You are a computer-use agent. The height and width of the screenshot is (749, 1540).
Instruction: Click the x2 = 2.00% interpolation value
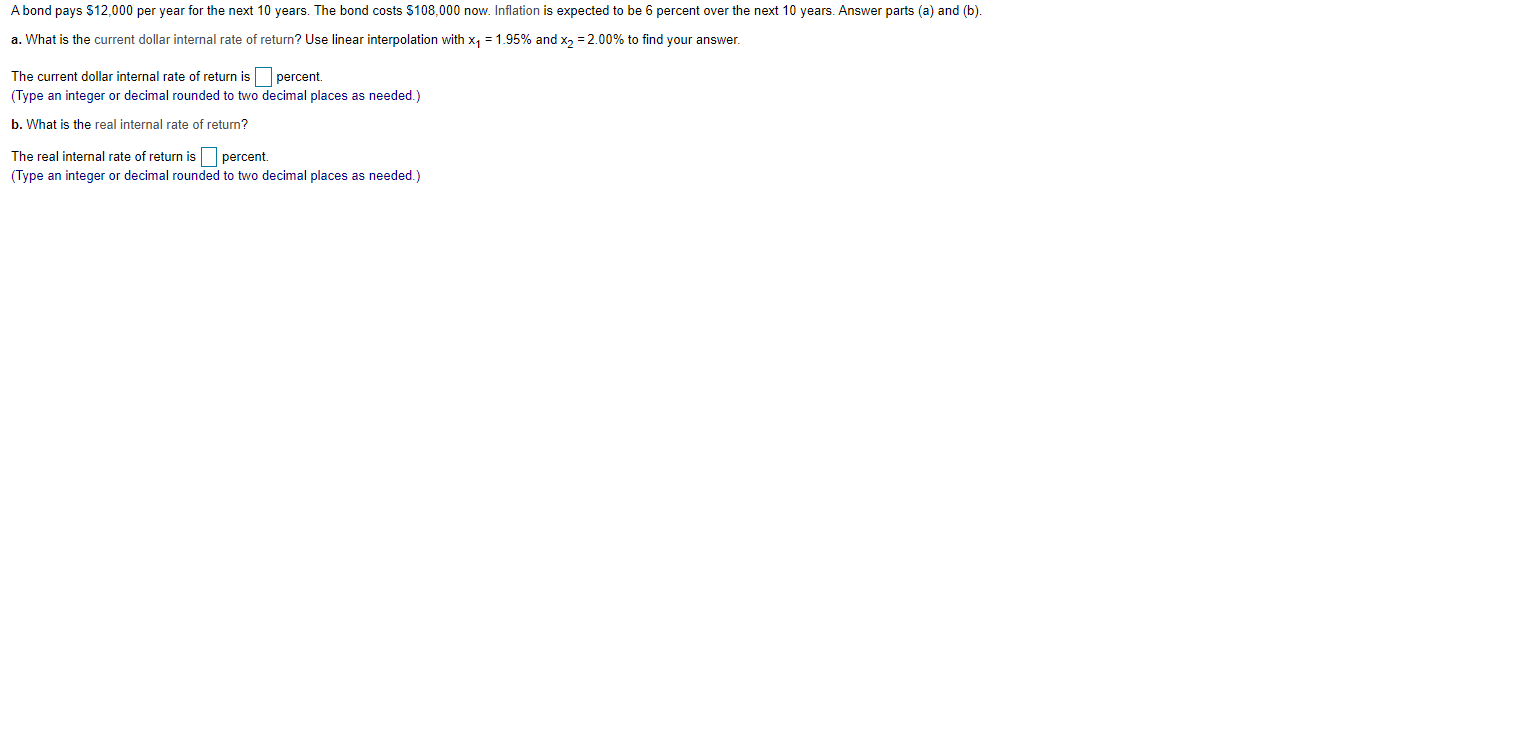pos(592,40)
